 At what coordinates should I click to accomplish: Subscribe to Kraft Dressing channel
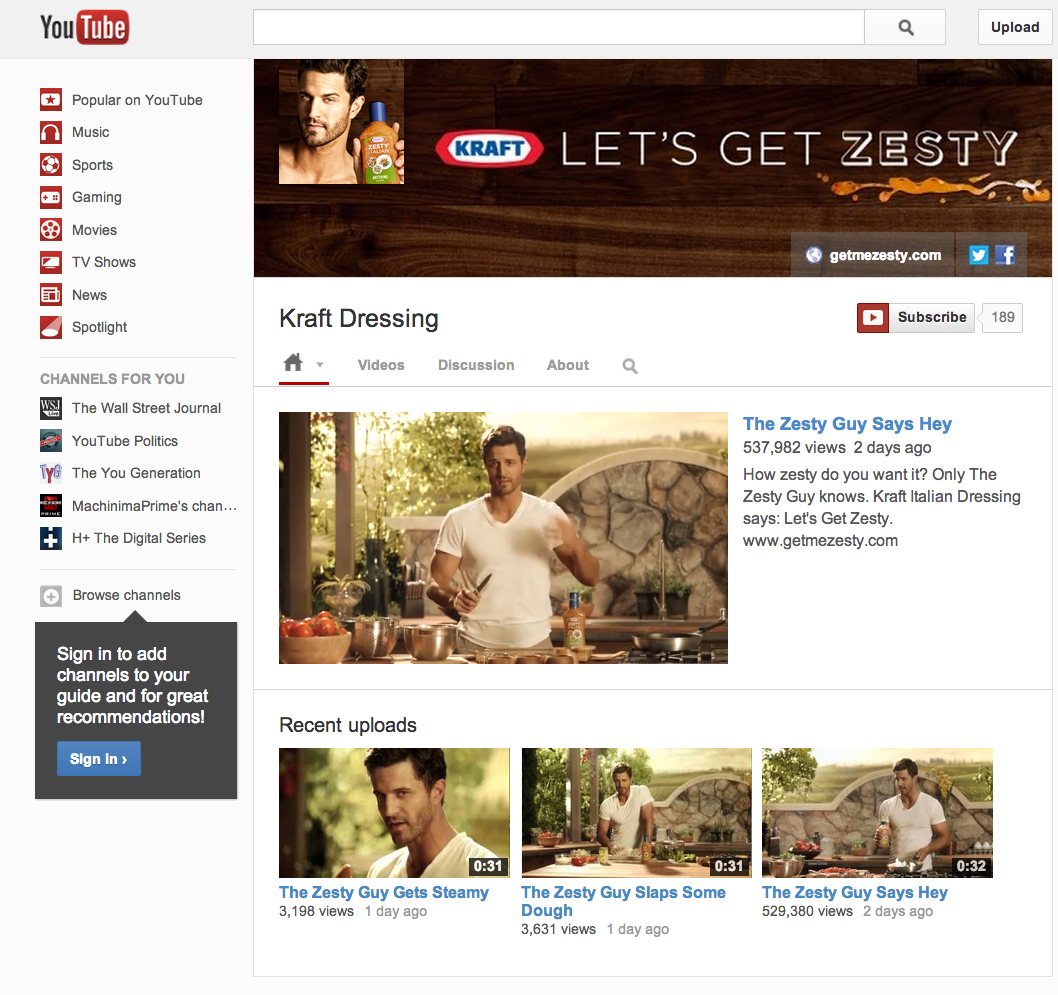(916, 317)
